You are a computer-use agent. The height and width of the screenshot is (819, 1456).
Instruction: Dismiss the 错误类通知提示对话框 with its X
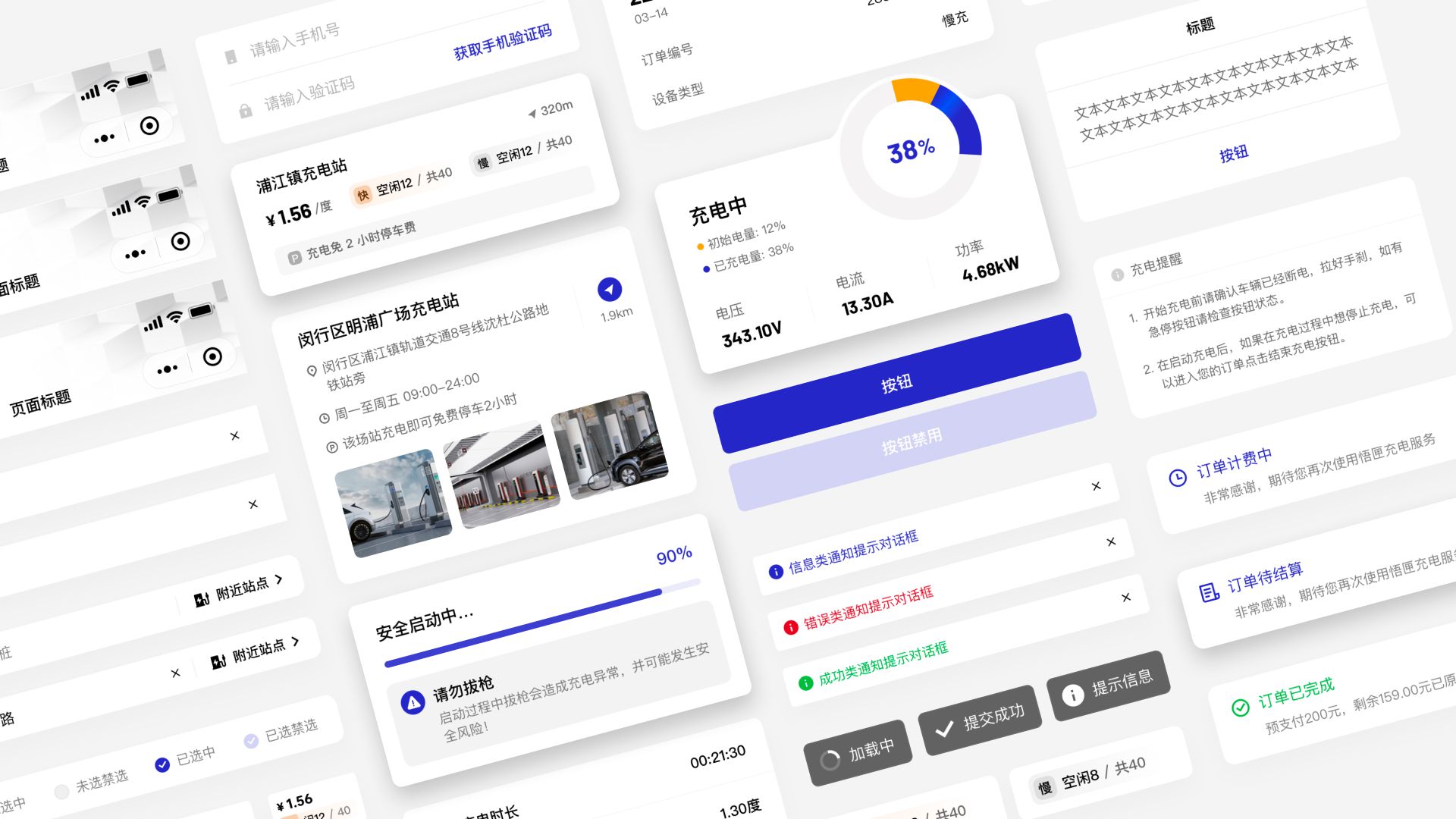click(x=1111, y=541)
